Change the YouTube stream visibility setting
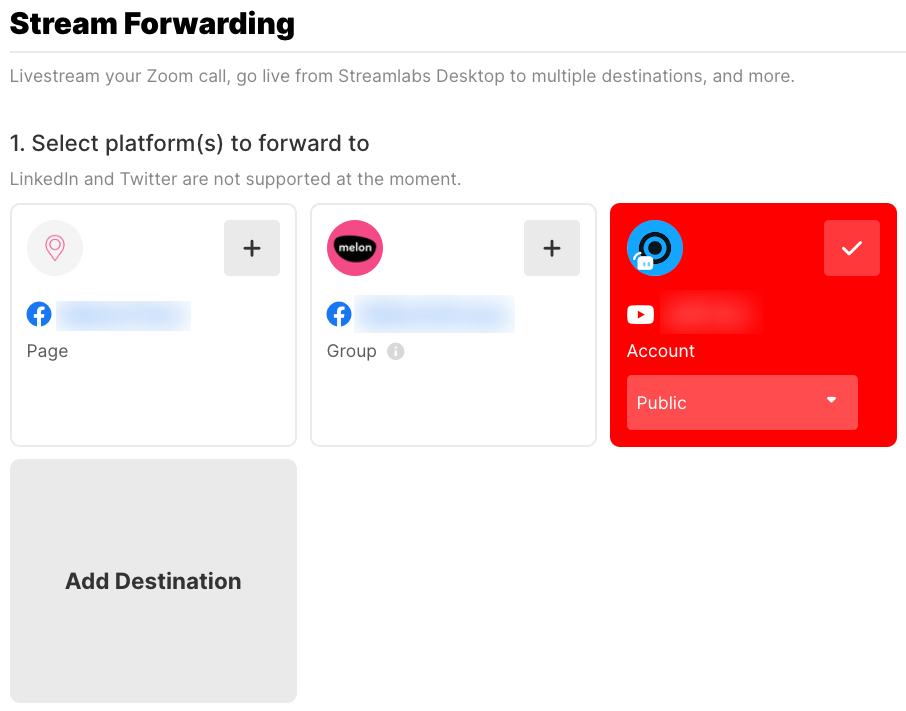 click(x=742, y=402)
